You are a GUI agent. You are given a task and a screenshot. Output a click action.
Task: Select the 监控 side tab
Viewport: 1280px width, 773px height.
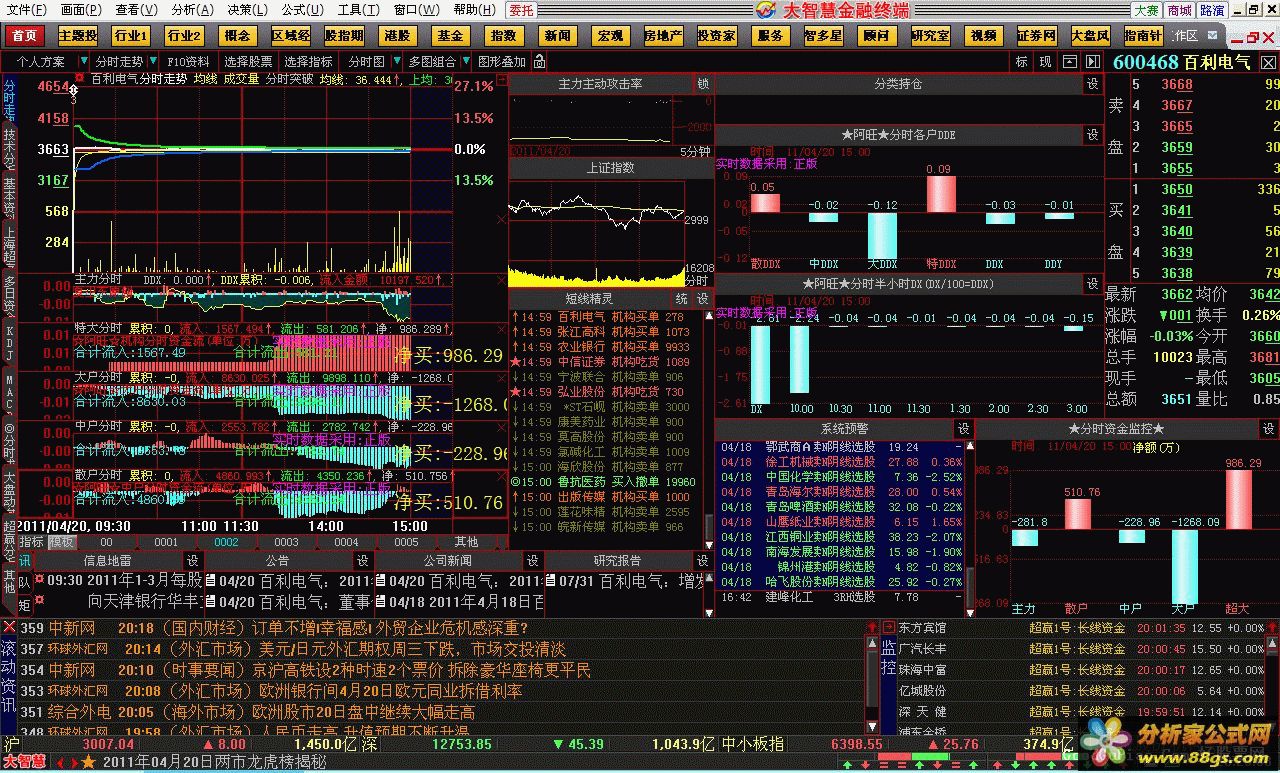(x=888, y=657)
